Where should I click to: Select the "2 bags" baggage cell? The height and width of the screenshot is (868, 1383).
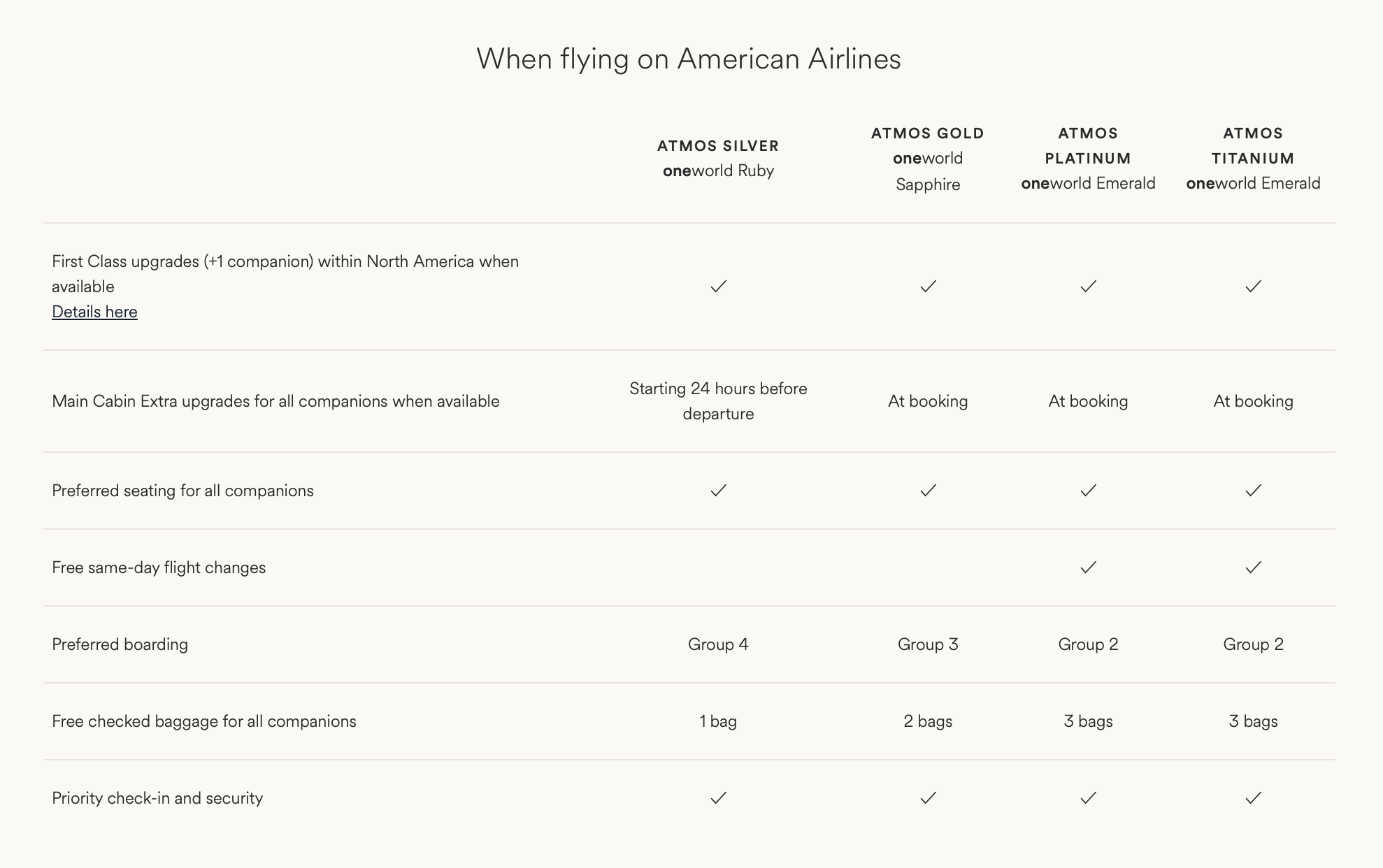pyautogui.click(x=928, y=721)
